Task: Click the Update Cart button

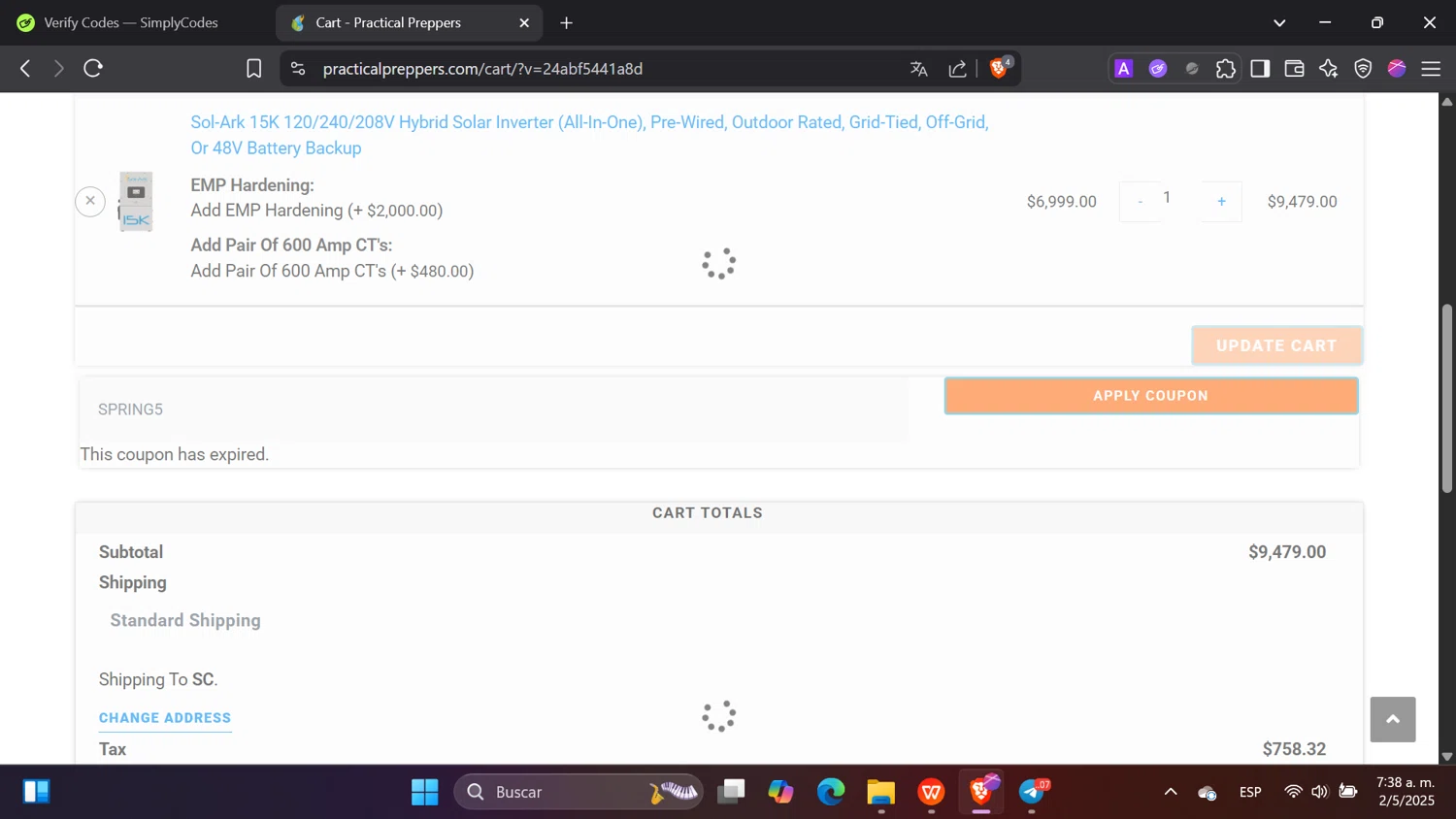Action: [1276, 345]
